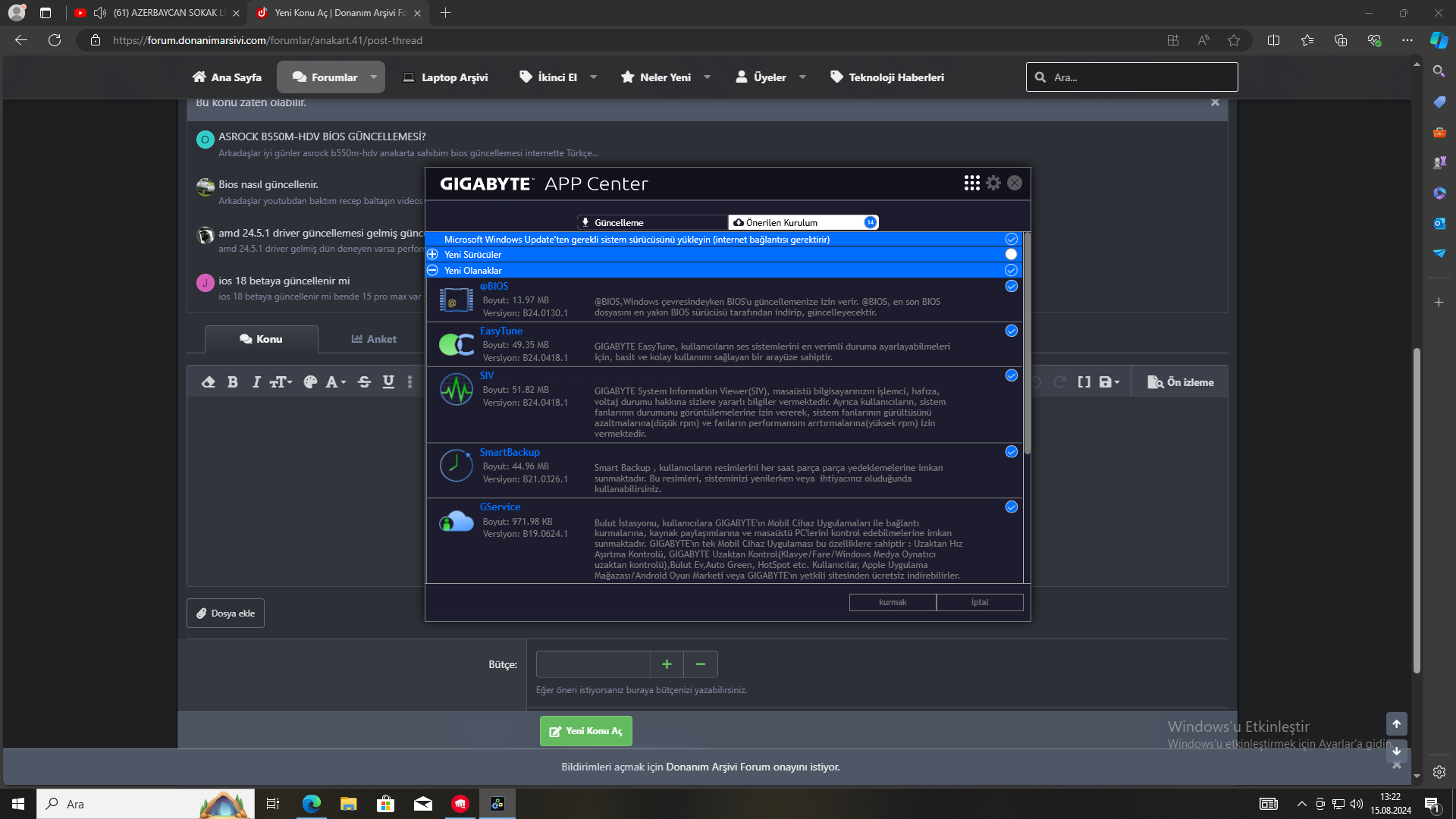Toggle underline in the editor toolbar
The image size is (1456, 819).
pos(388,382)
